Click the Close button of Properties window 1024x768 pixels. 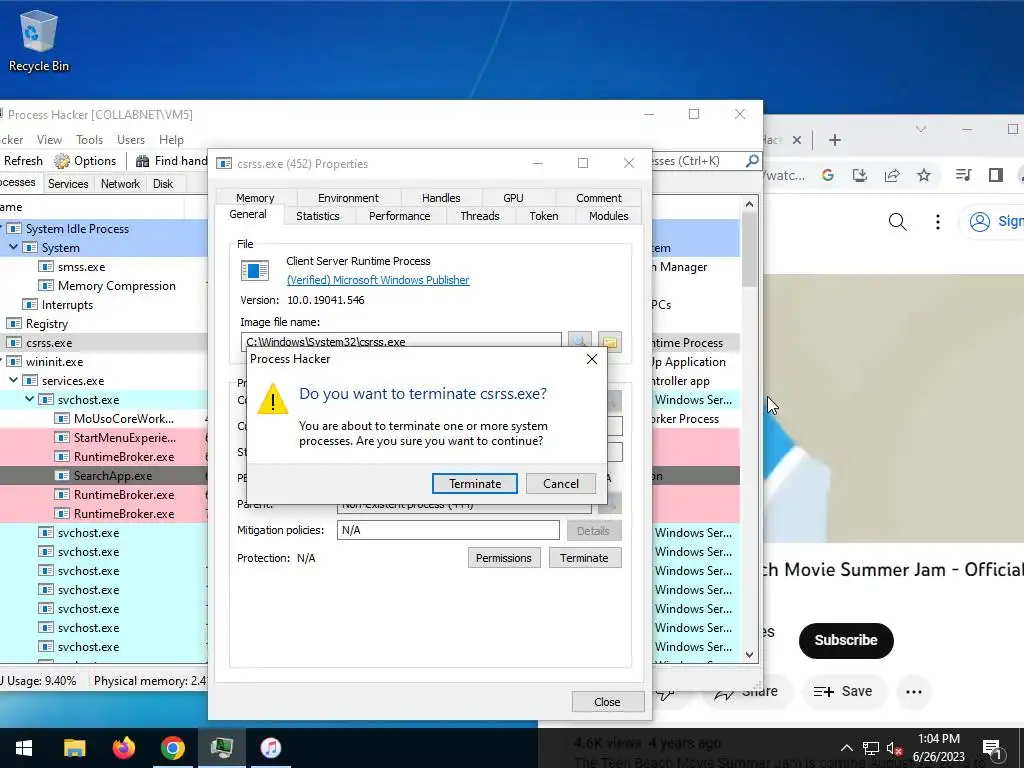[x=607, y=702]
